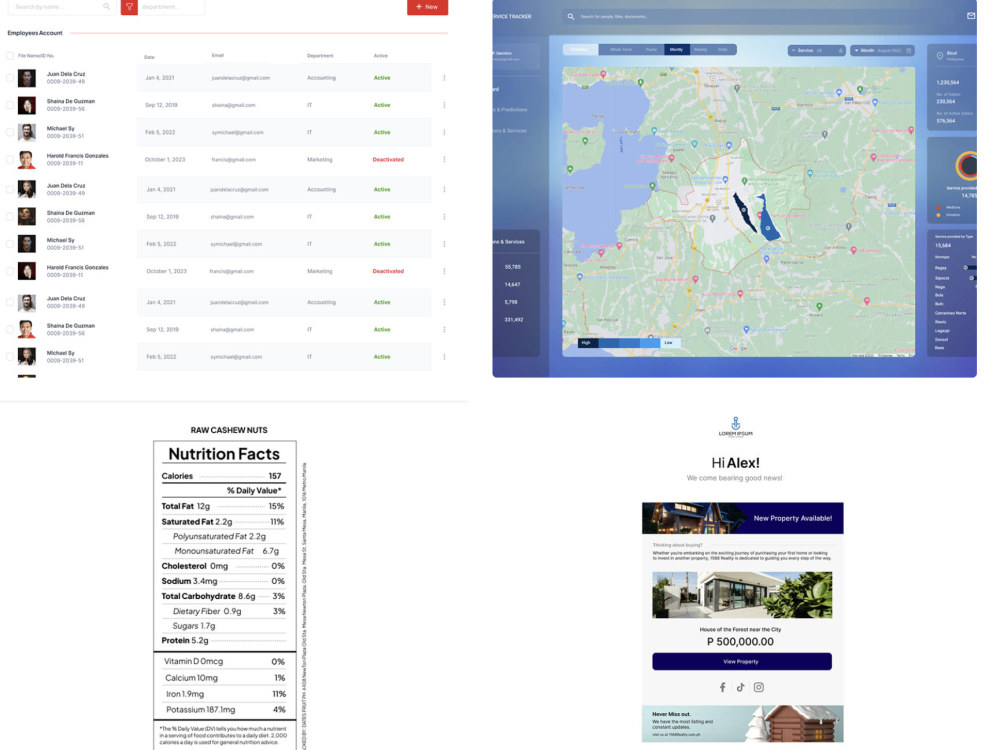The image size is (1000, 750).
Task: Open options menu for bottommost Michael Sy row
Action: (x=444, y=357)
